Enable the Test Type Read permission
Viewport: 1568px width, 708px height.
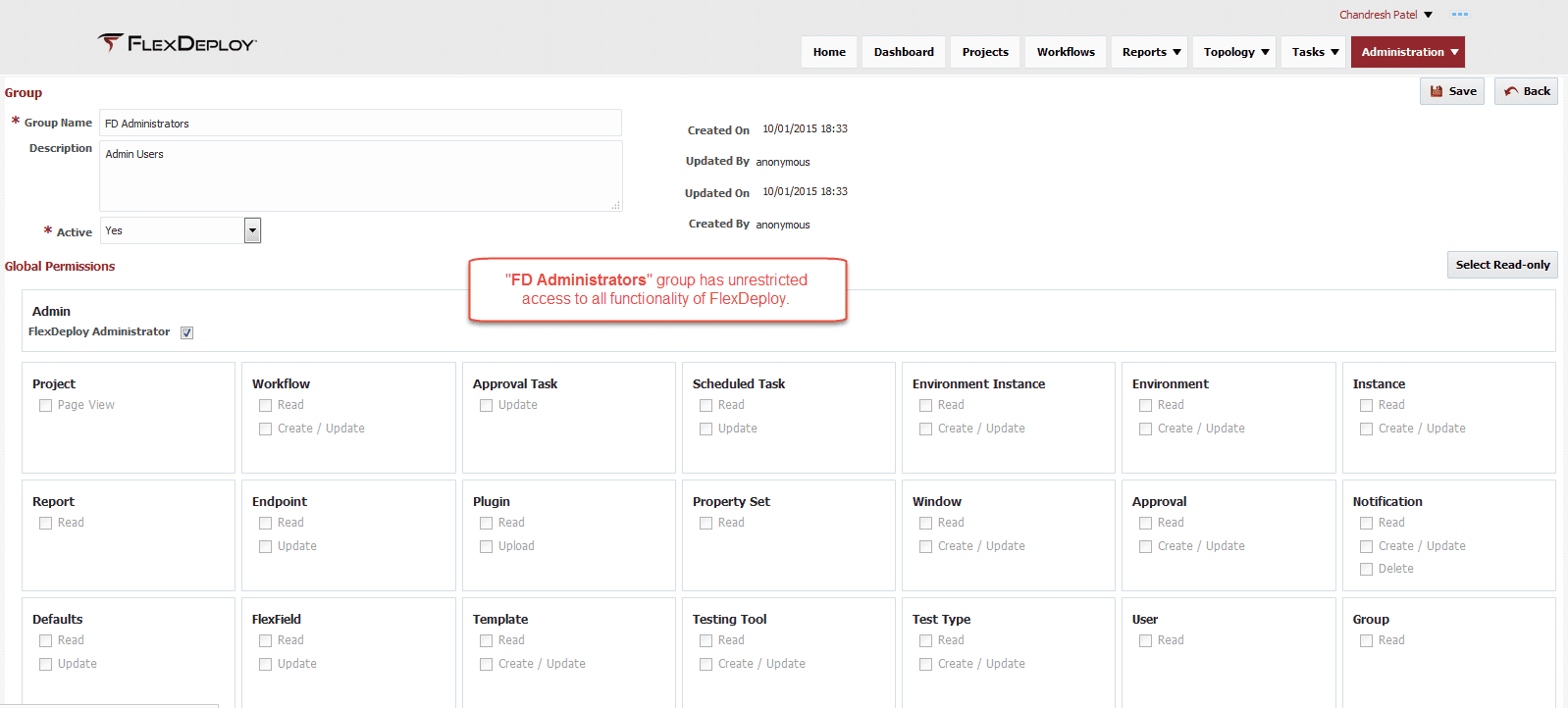coord(925,640)
